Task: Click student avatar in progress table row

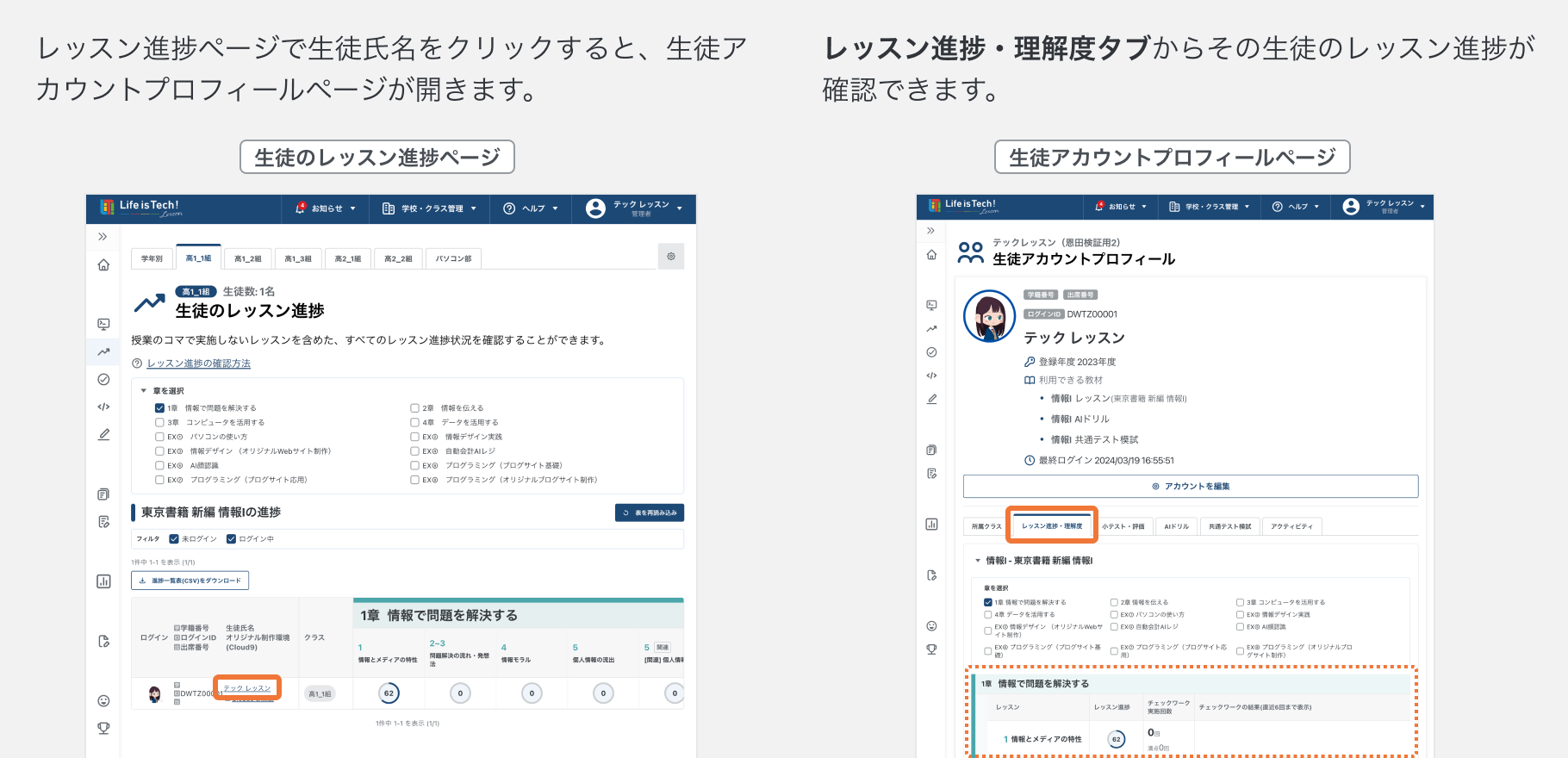Action: (155, 693)
